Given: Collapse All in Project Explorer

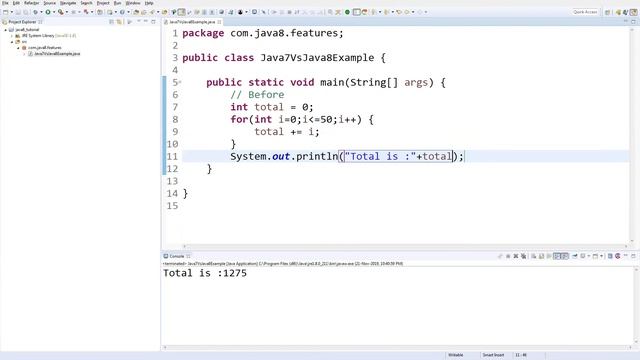Looking at the screenshot, I should pos(111,22).
